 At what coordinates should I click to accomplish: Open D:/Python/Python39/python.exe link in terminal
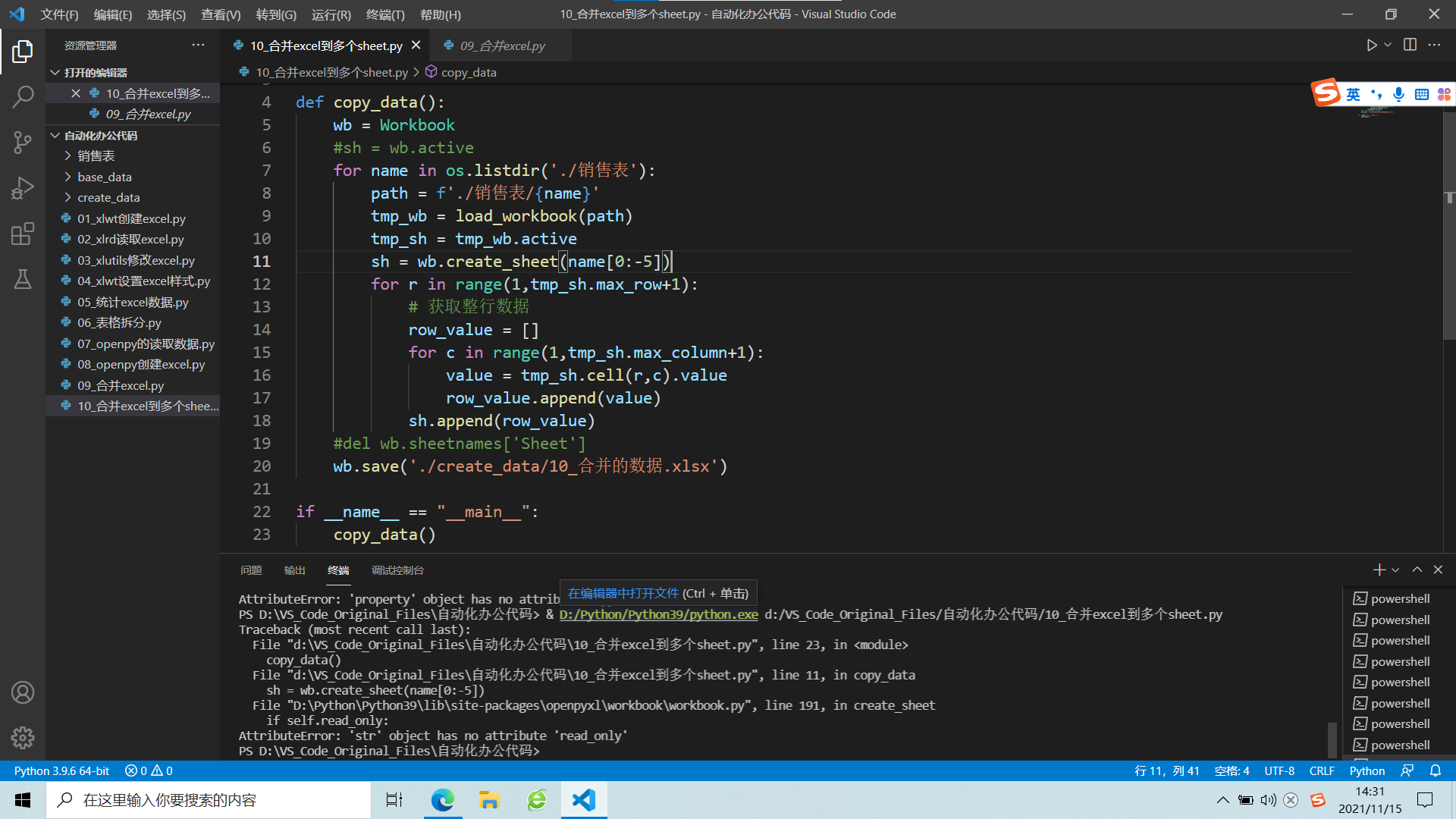click(x=658, y=614)
